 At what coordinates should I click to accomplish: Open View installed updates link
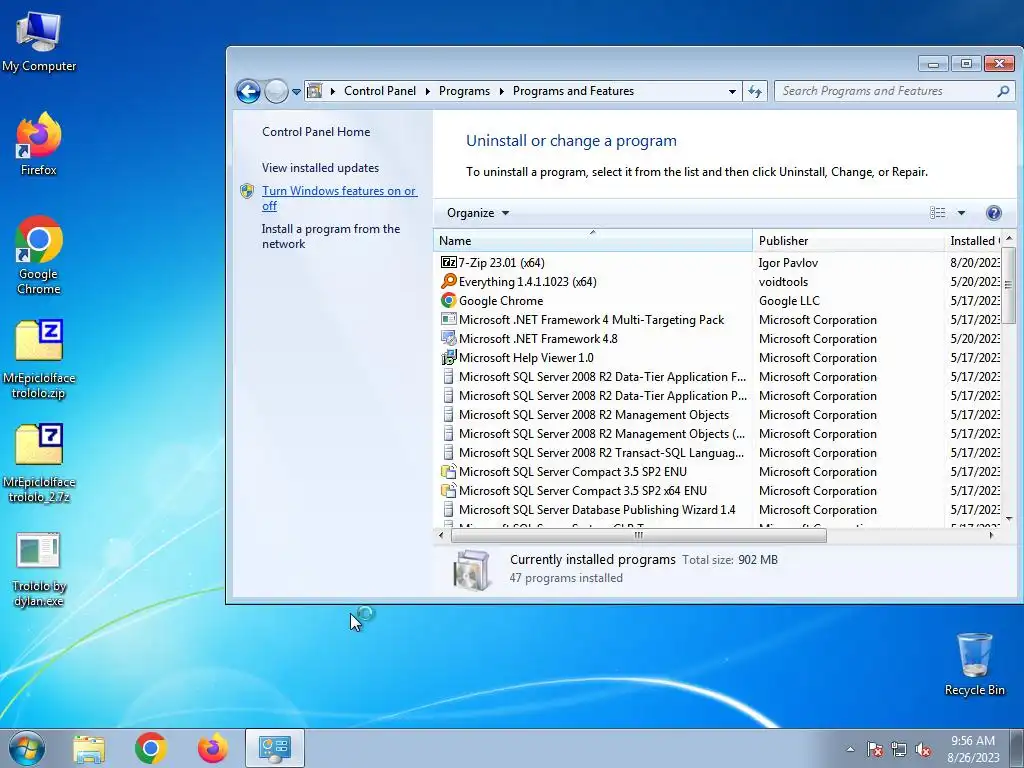(320, 168)
